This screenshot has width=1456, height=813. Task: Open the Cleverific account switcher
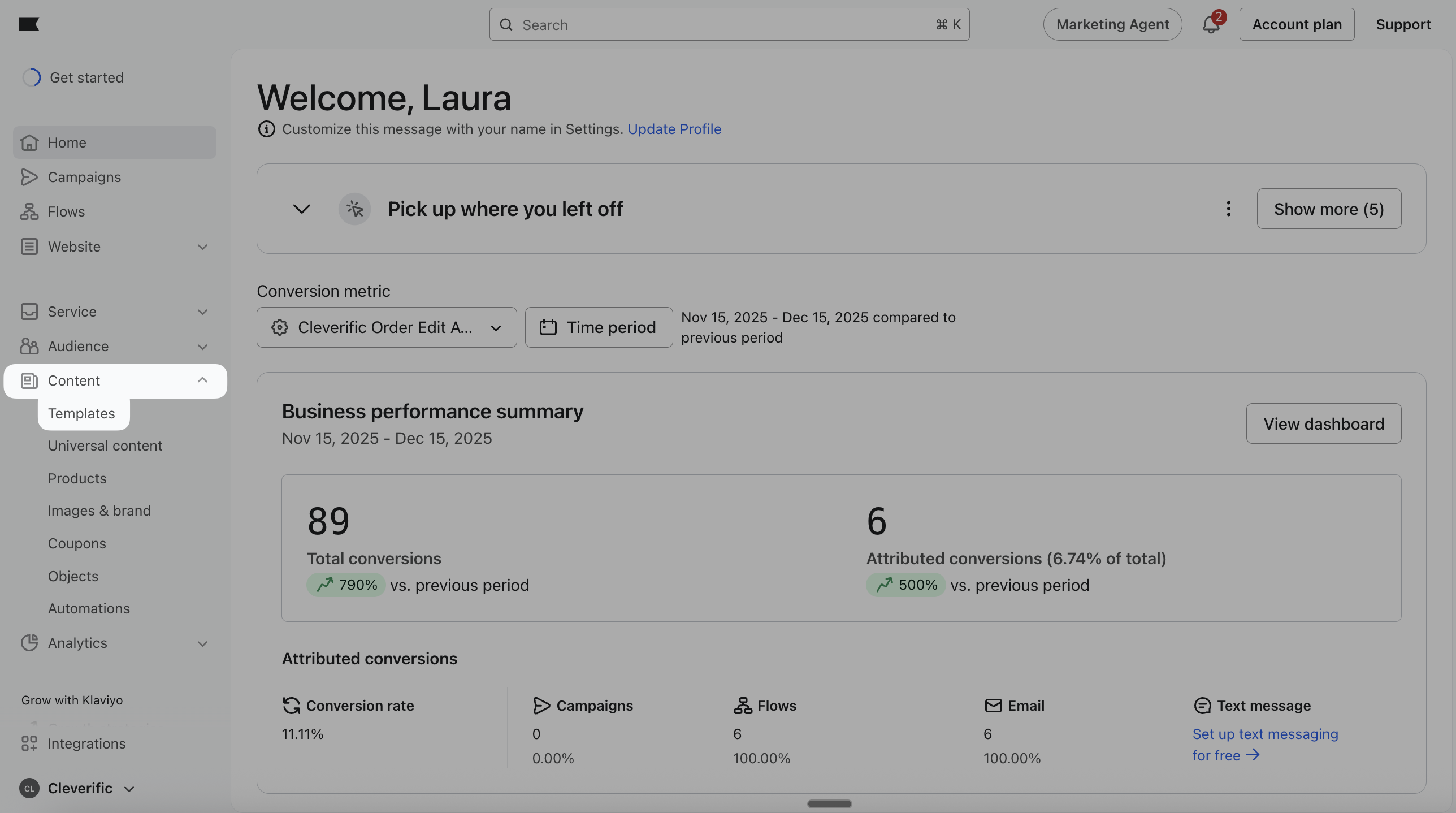(79, 788)
